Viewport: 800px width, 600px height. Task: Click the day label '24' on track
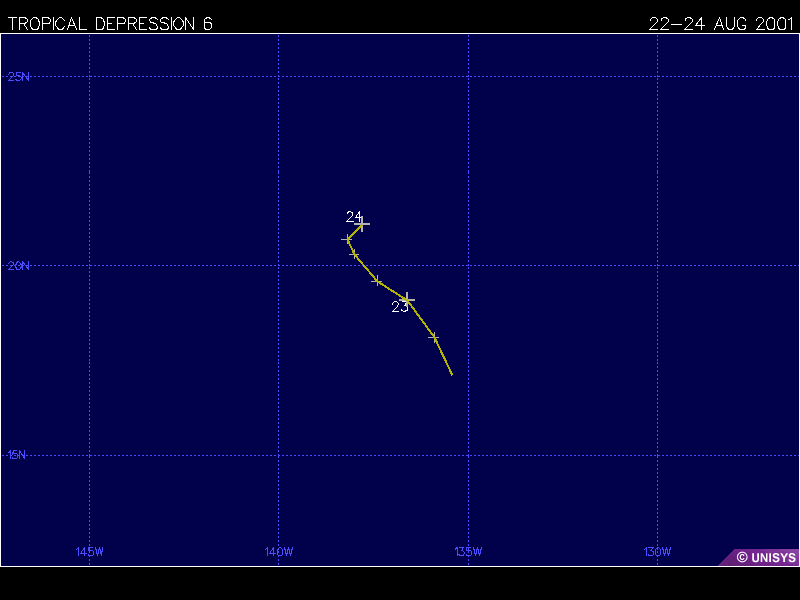(354, 217)
